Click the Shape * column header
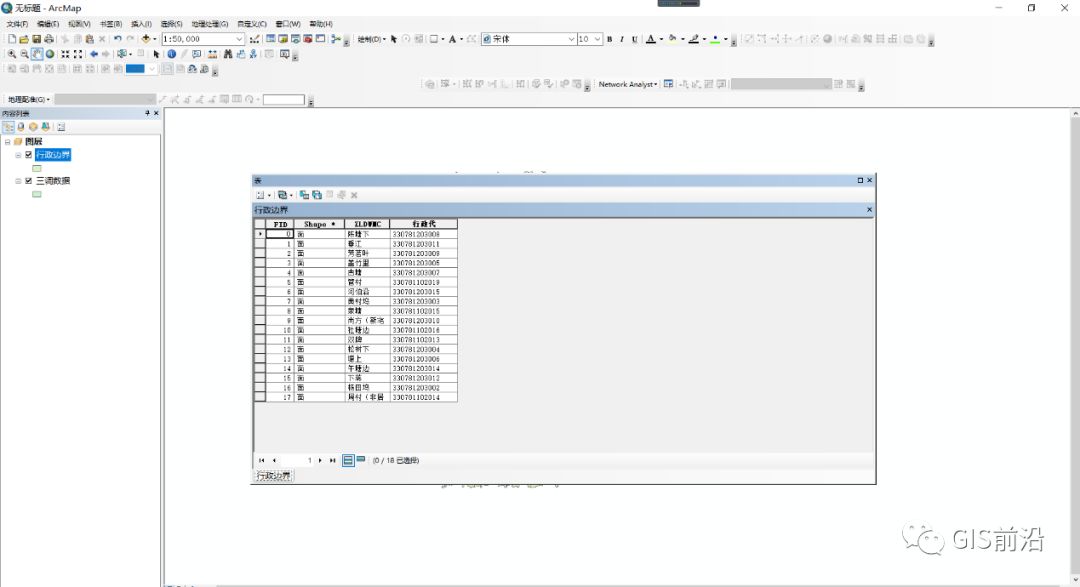Image resolution: width=1080 pixels, height=587 pixels. click(x=320, y=224)
